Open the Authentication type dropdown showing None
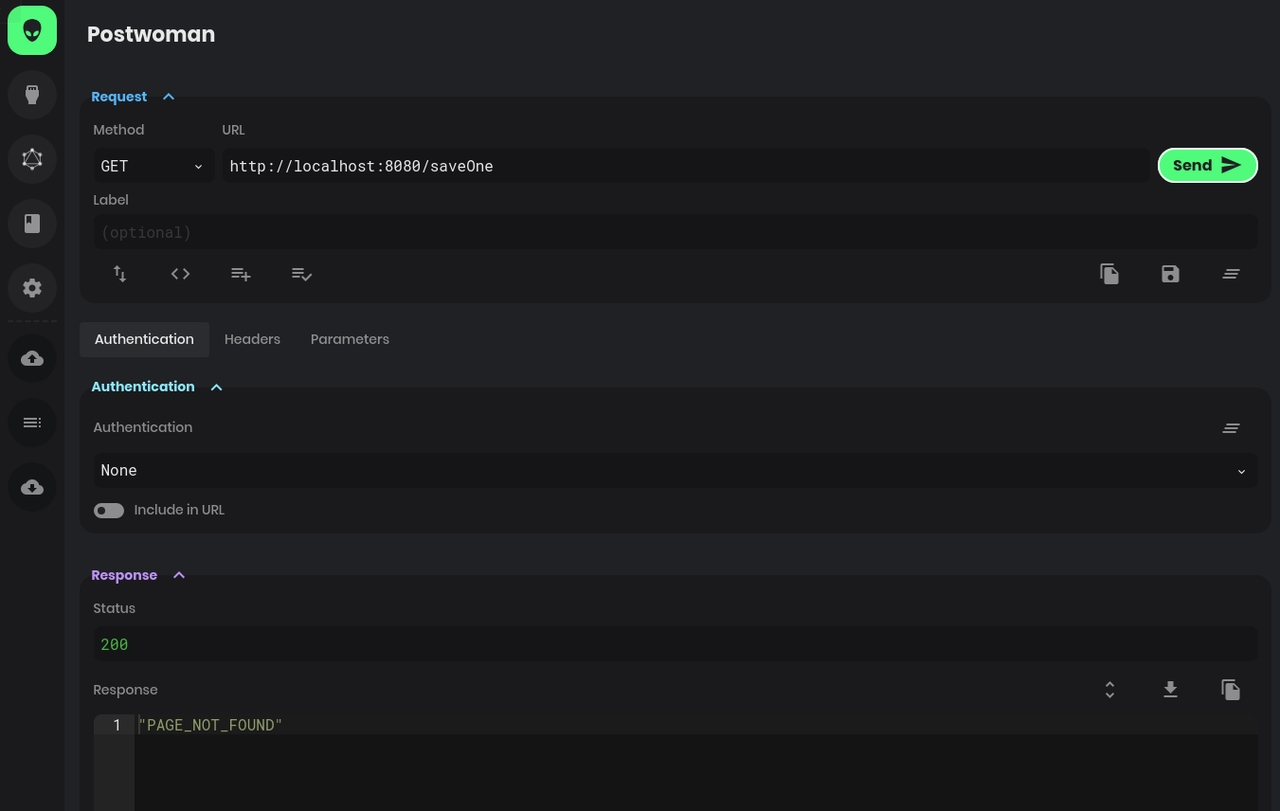This screenshot has width=1280, height=811. (x=675, y=470)
